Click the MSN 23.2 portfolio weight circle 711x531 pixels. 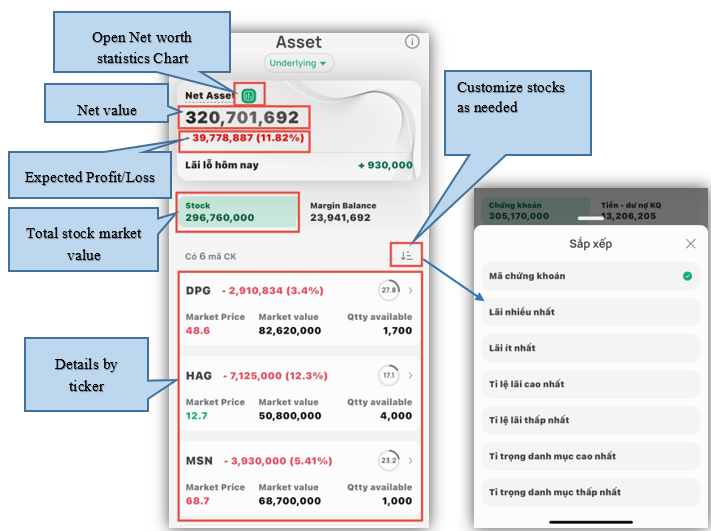tap(388, 461)
